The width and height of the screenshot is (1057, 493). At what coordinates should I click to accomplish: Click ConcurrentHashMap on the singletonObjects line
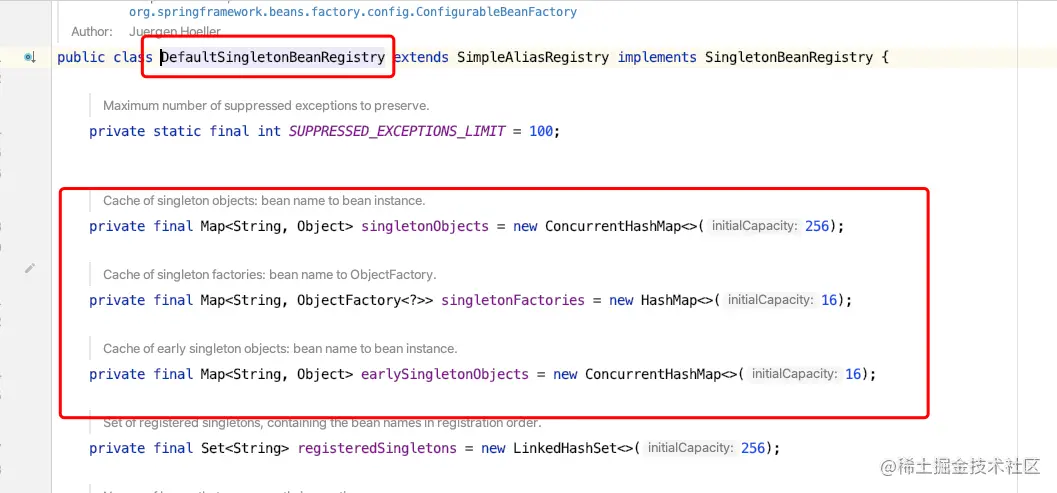coord(613,227)
